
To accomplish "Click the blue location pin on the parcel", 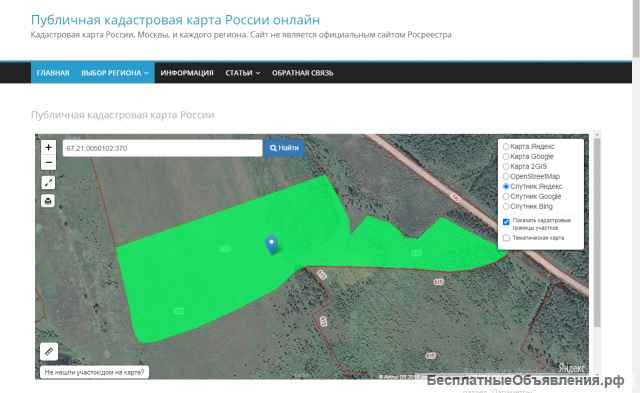I will (271, 245).
